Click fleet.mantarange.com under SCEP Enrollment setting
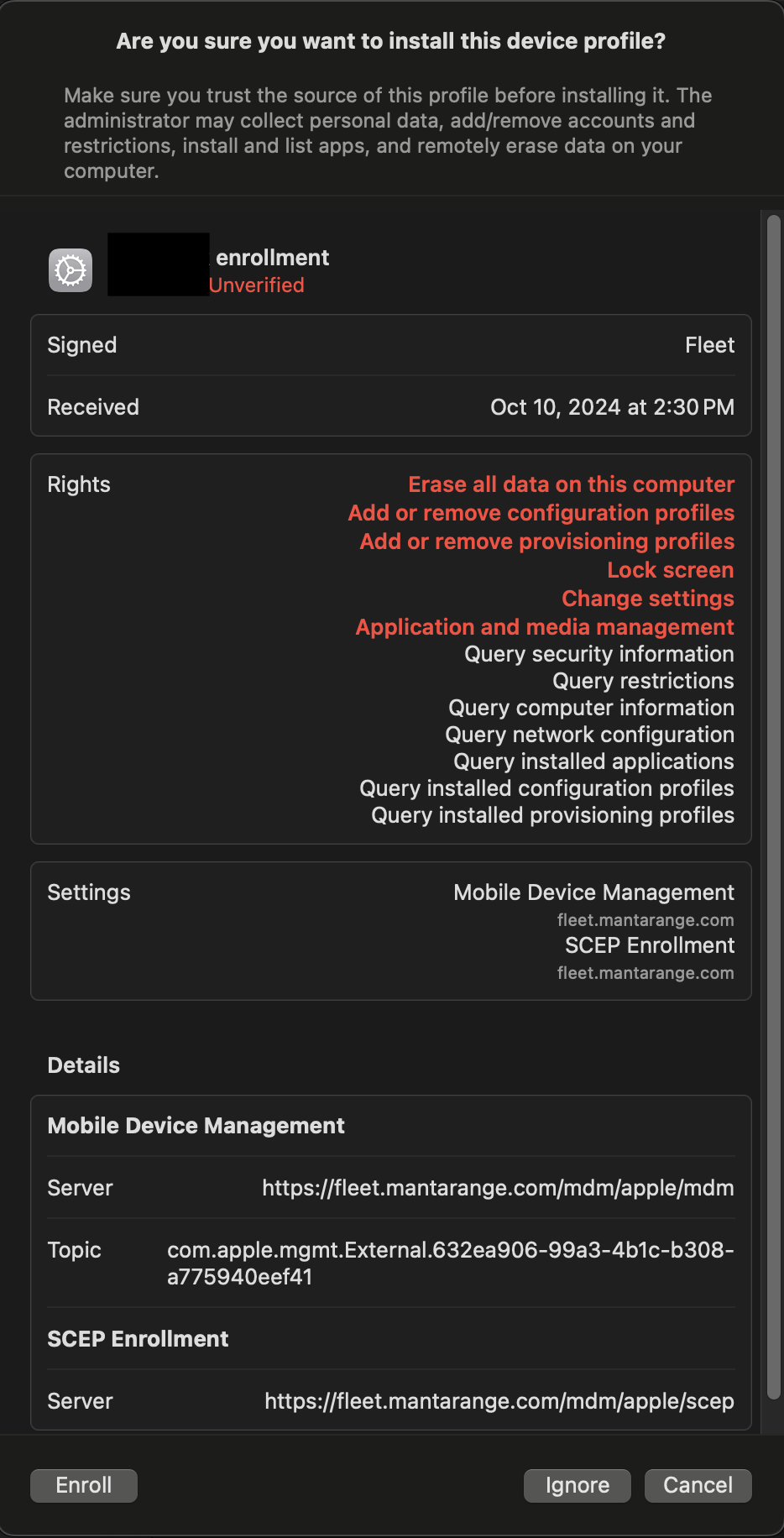784x1538 pixels. coord(645,973)
